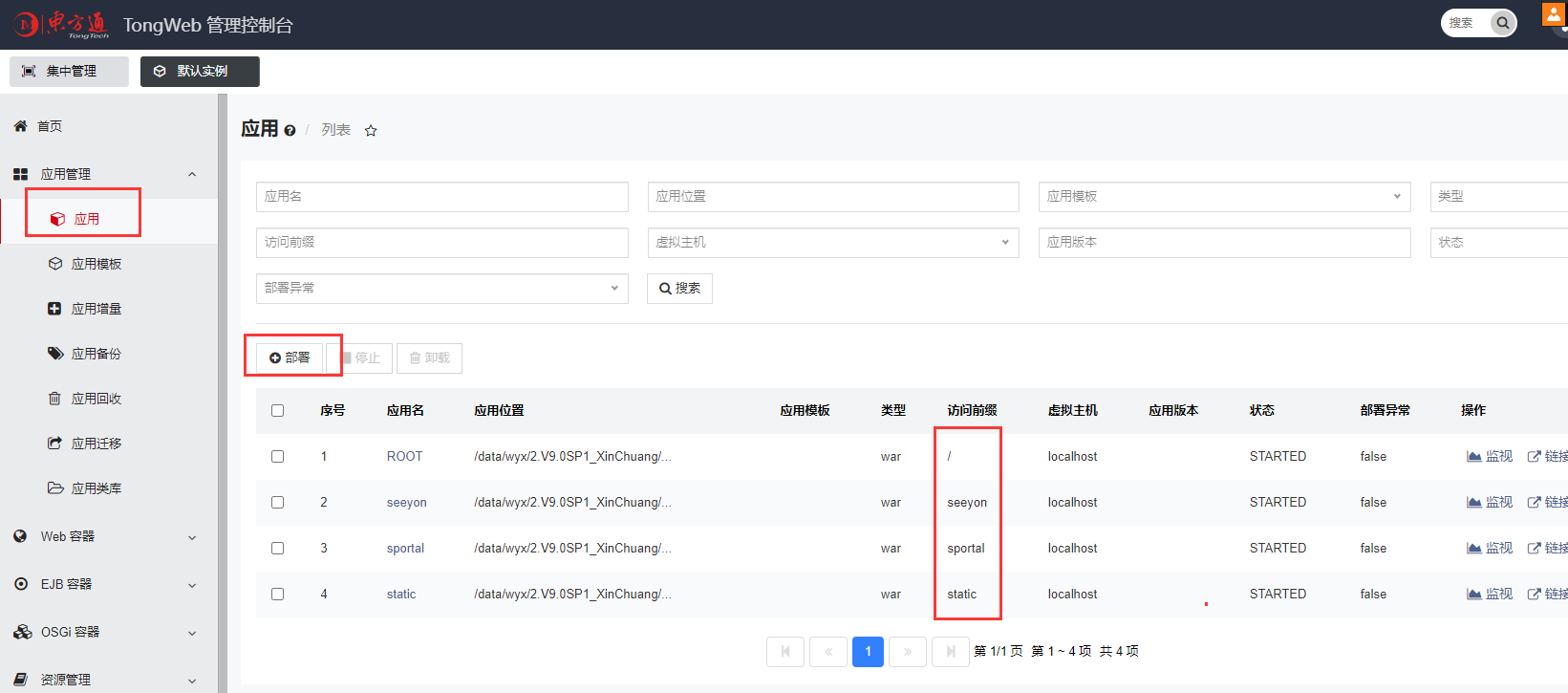Expand the Web 容器 sidebar section

[x=105, y=537]
